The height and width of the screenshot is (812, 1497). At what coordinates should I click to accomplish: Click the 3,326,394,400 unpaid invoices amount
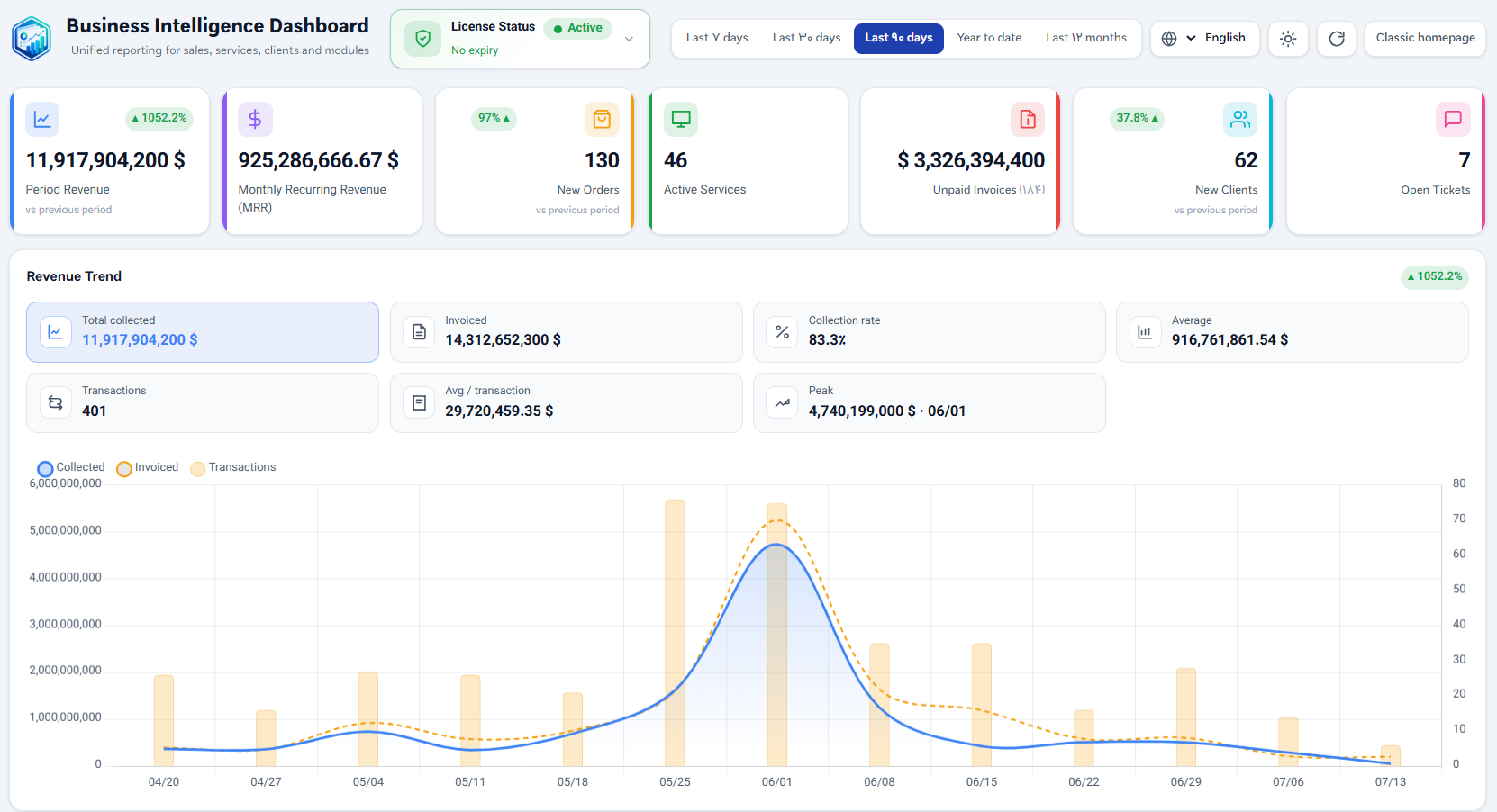[971, 160]
